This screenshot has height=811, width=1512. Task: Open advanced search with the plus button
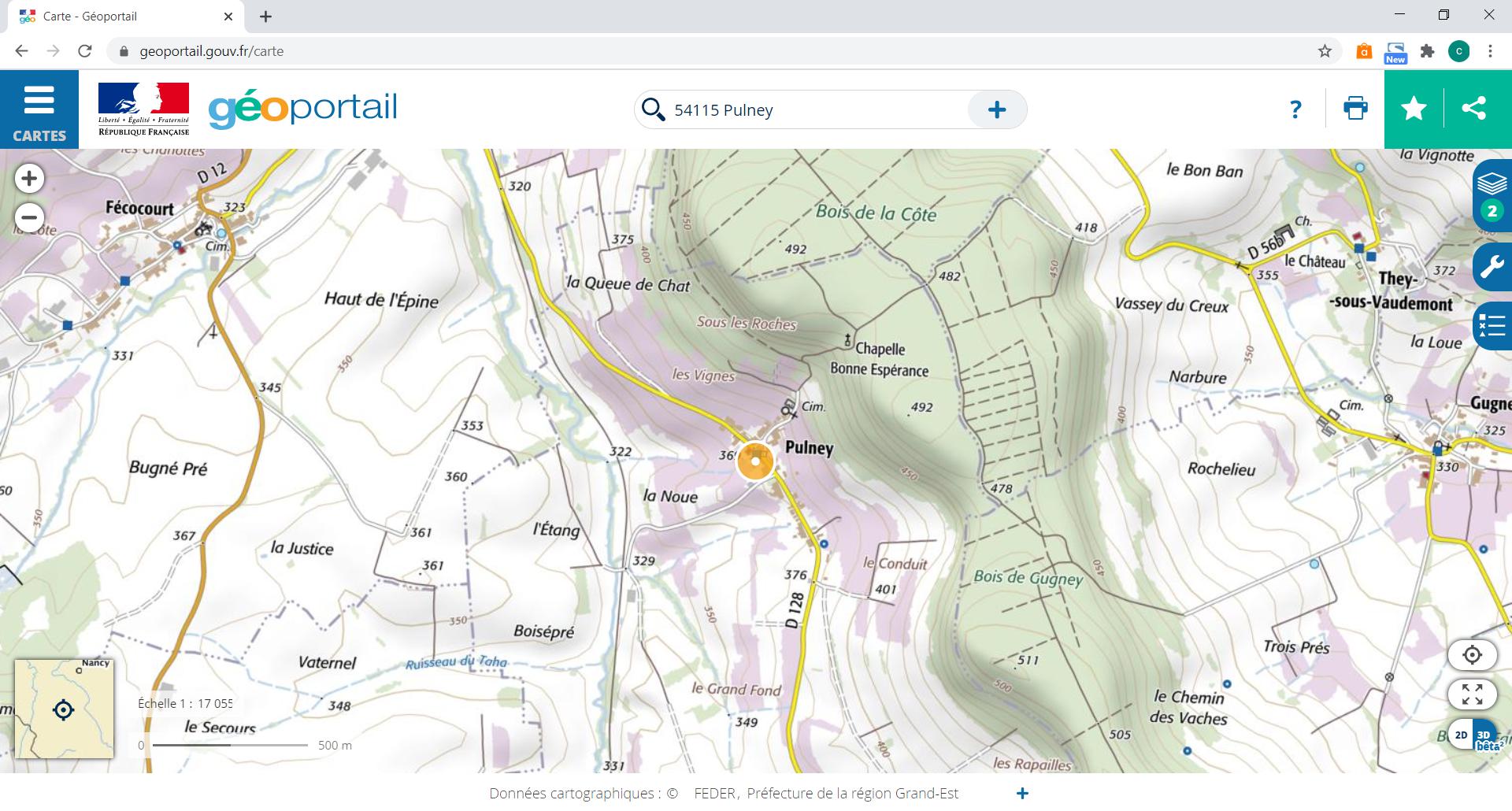[x=997, y=109]
